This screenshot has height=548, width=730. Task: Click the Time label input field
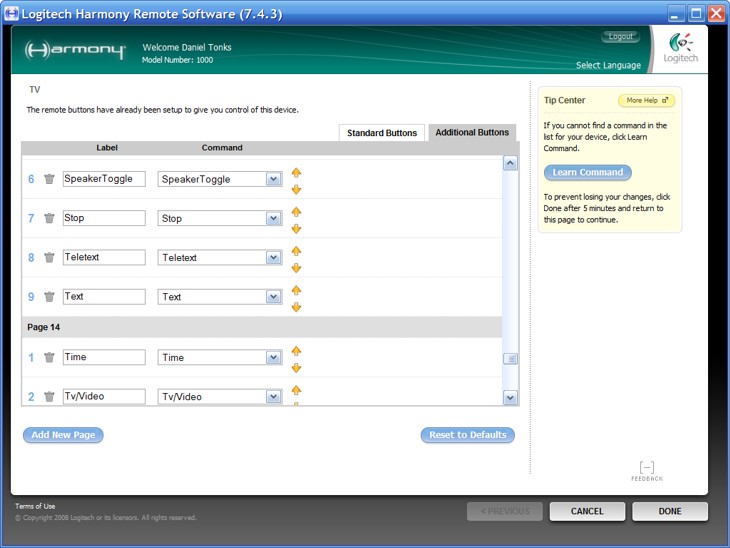tap(104, 357)
